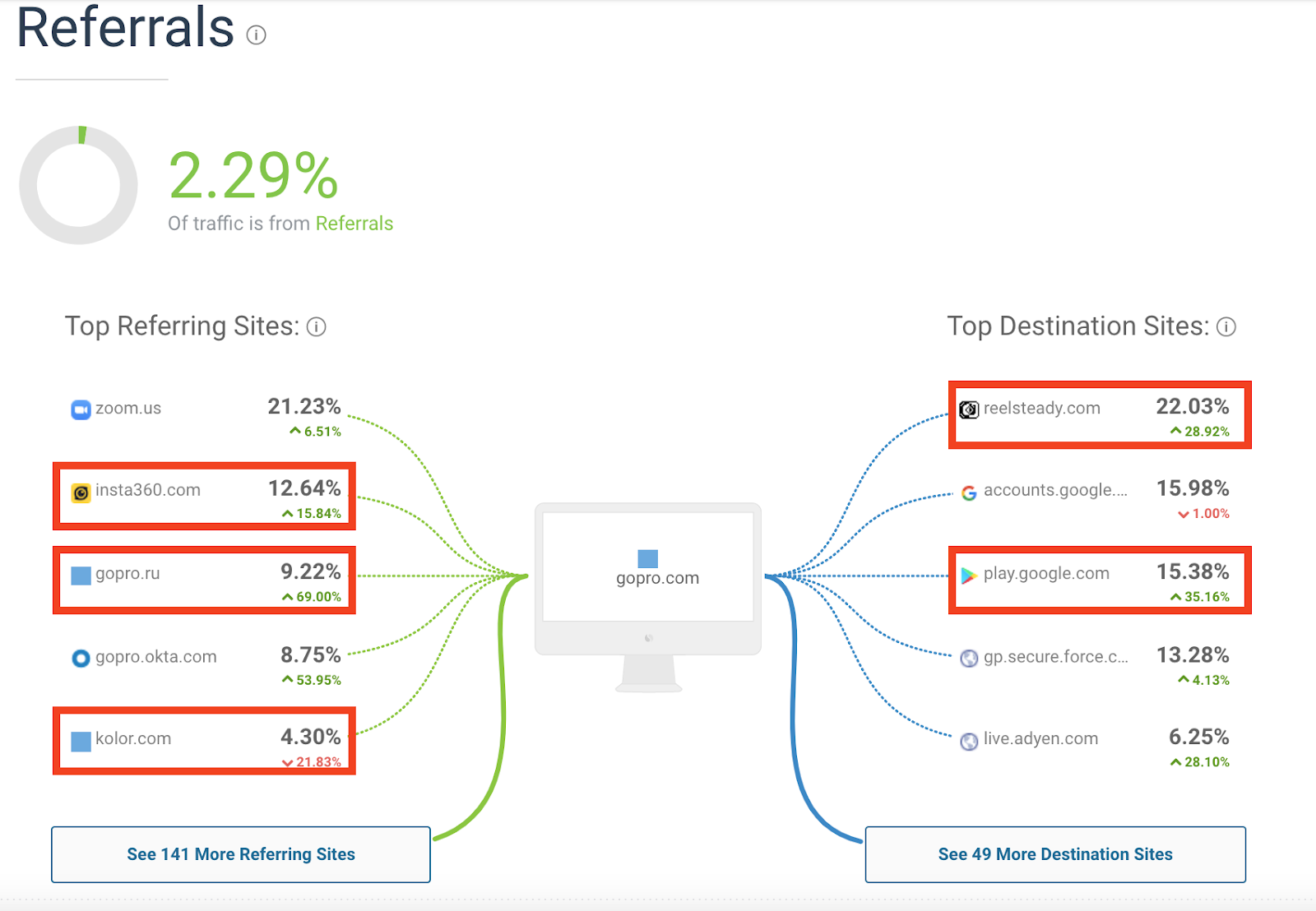The image size is (1316, 911).
Task: Click the reelsteady.com favicon
Action: click(969, 409)
